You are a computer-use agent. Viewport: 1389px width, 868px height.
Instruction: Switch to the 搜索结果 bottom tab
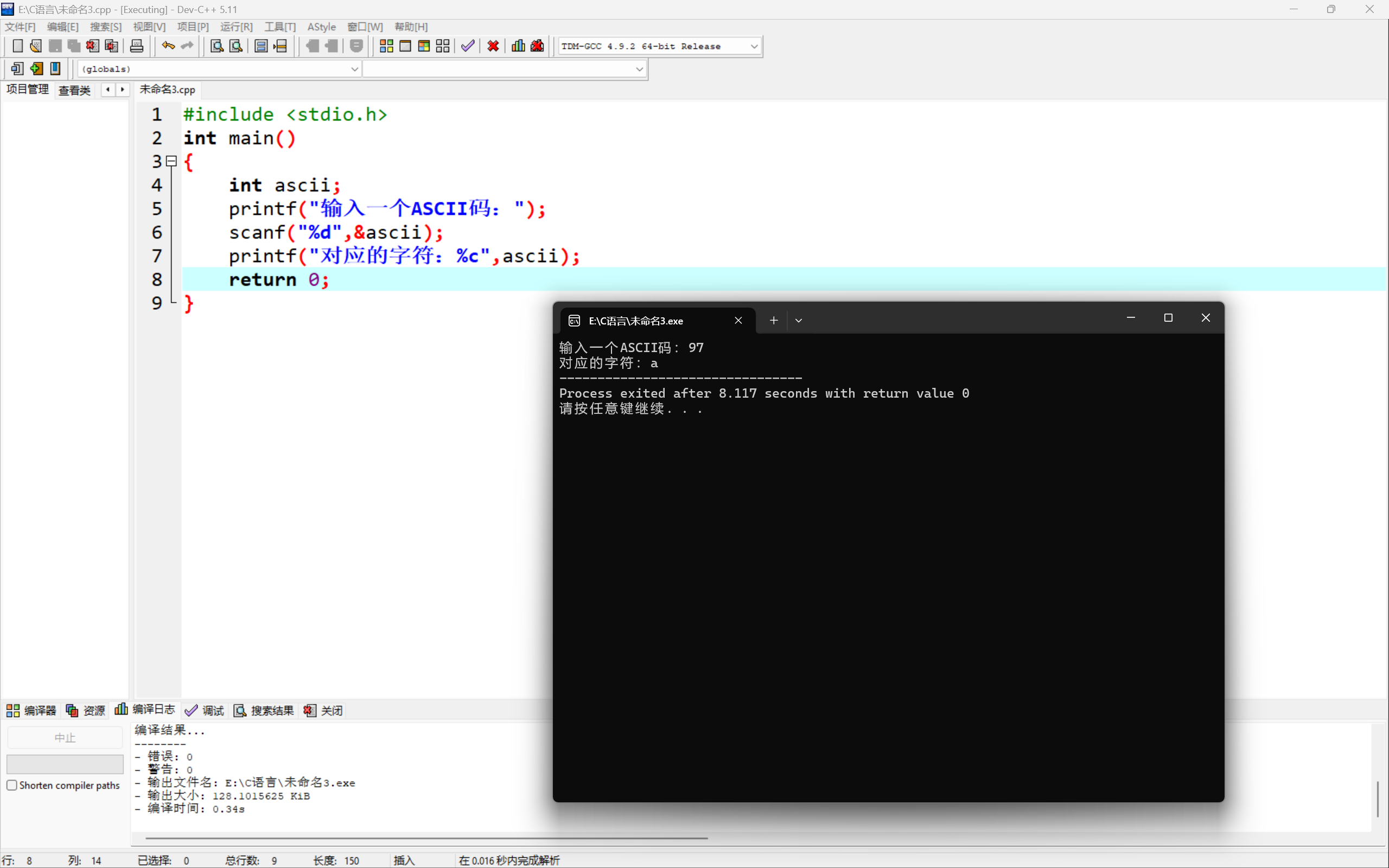click(x=264, y=711)
